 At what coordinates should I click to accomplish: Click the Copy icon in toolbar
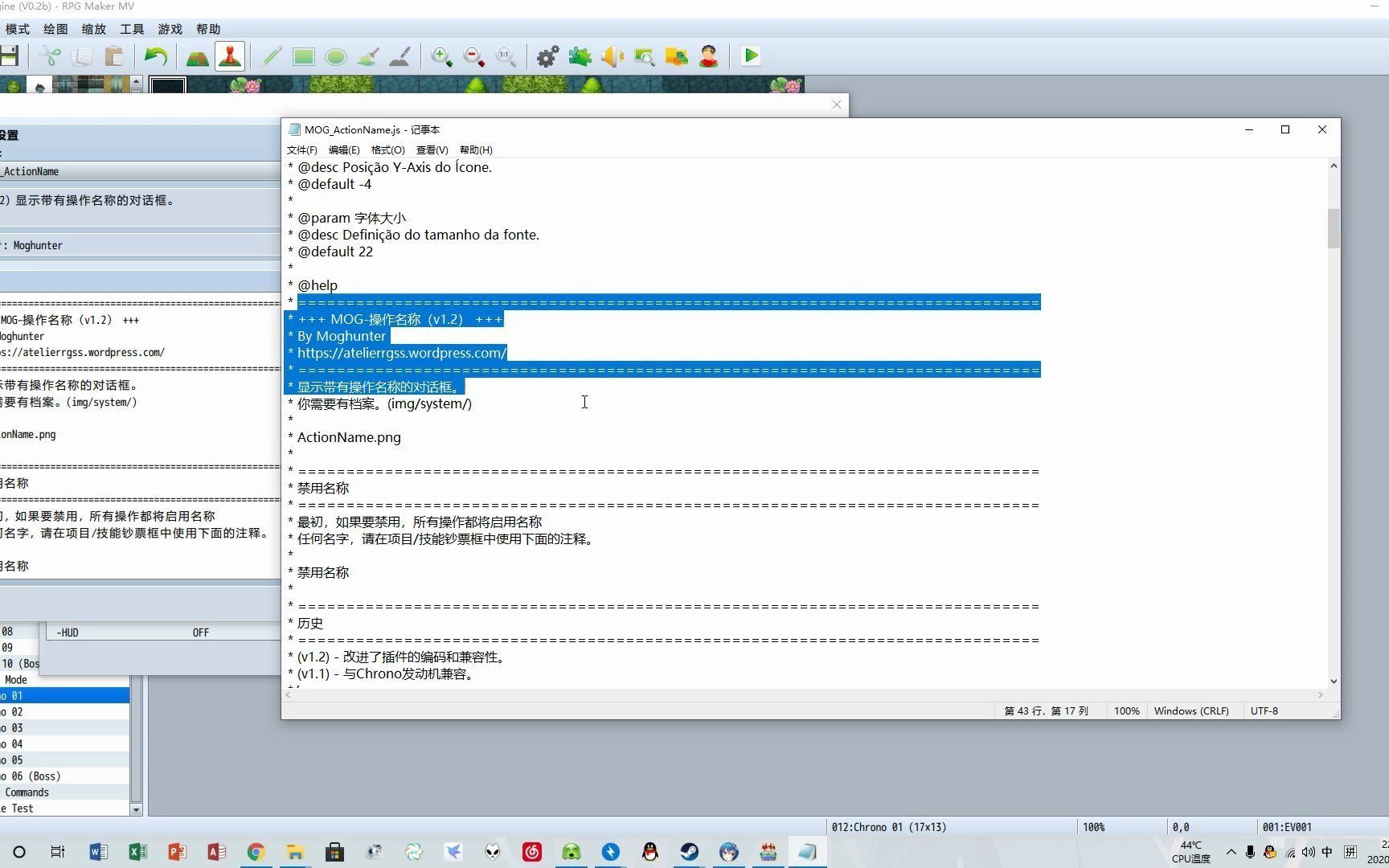(x=82, y=56)
